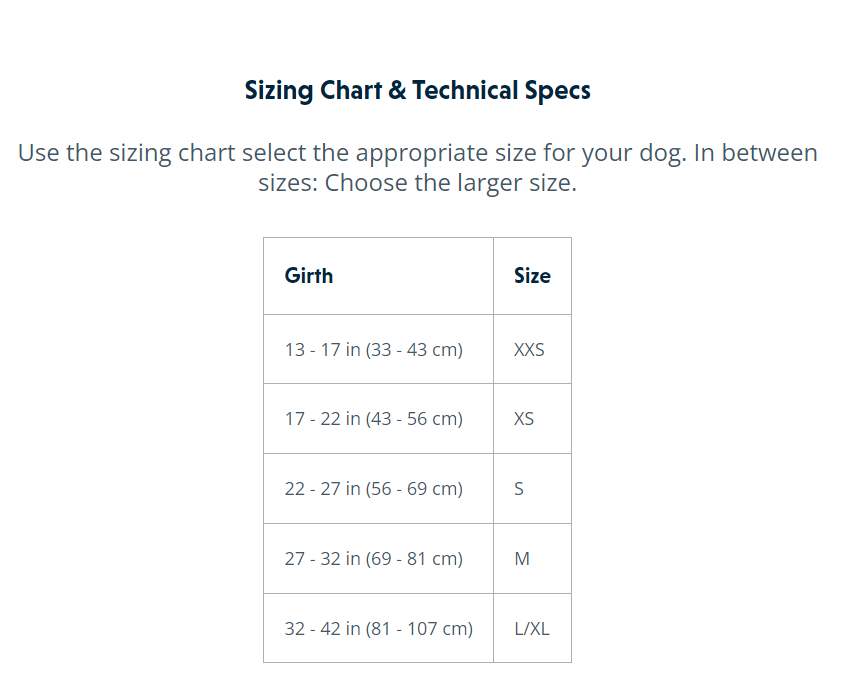The image size is (847, 689).
Task: Select the Girth column header
Action: tap(309, 276)
